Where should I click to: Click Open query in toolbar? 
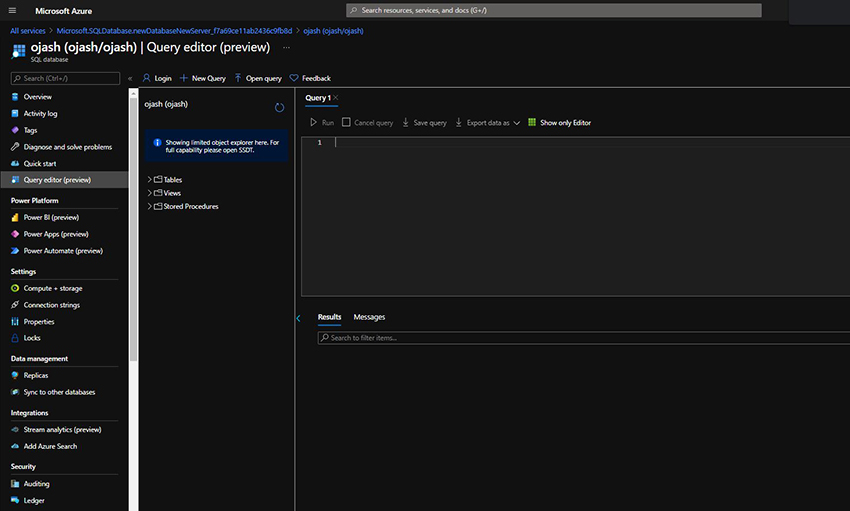258,79
